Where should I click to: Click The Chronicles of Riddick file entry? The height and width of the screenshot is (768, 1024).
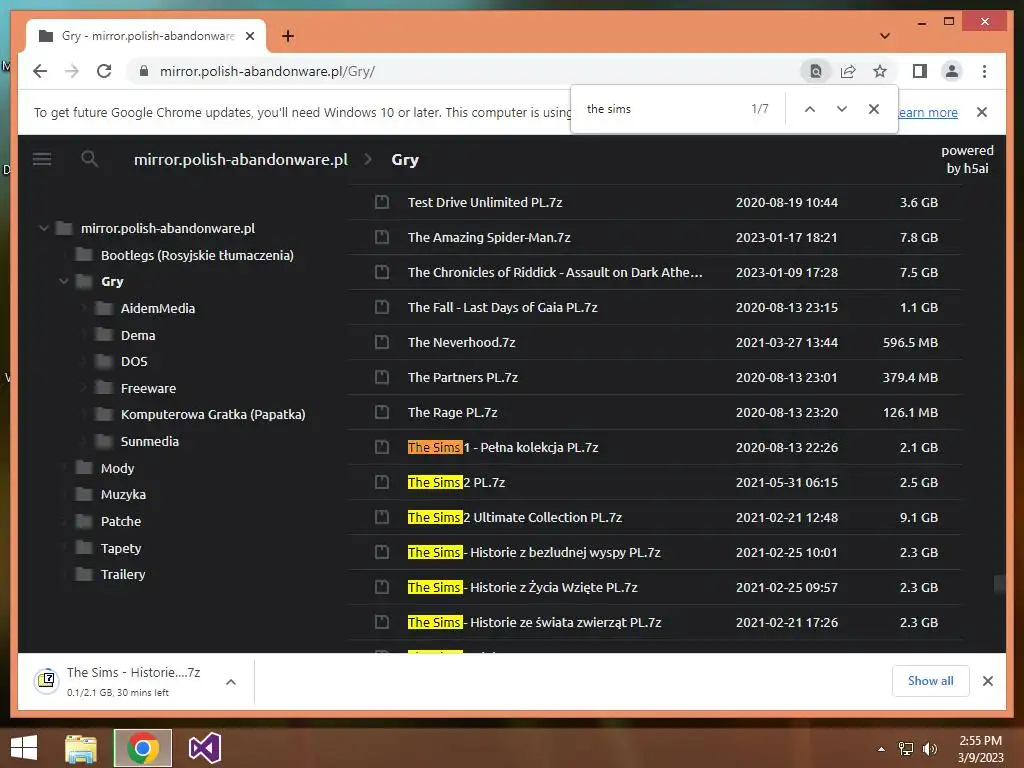pyautogui.click(x=555, y=272)
